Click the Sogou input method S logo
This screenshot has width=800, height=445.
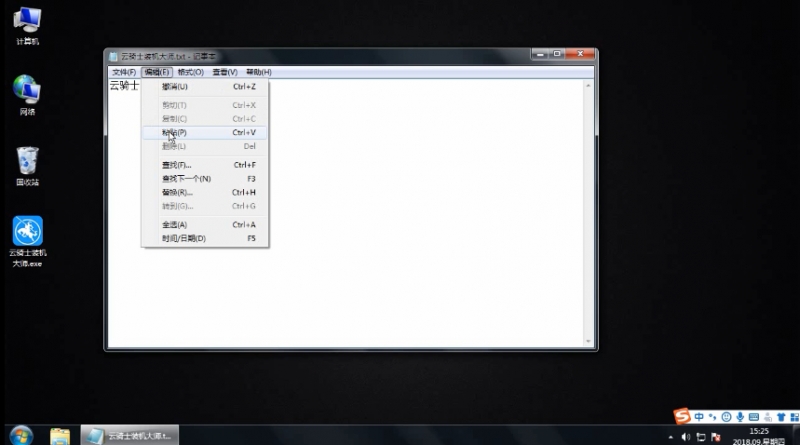coord(682,416)
